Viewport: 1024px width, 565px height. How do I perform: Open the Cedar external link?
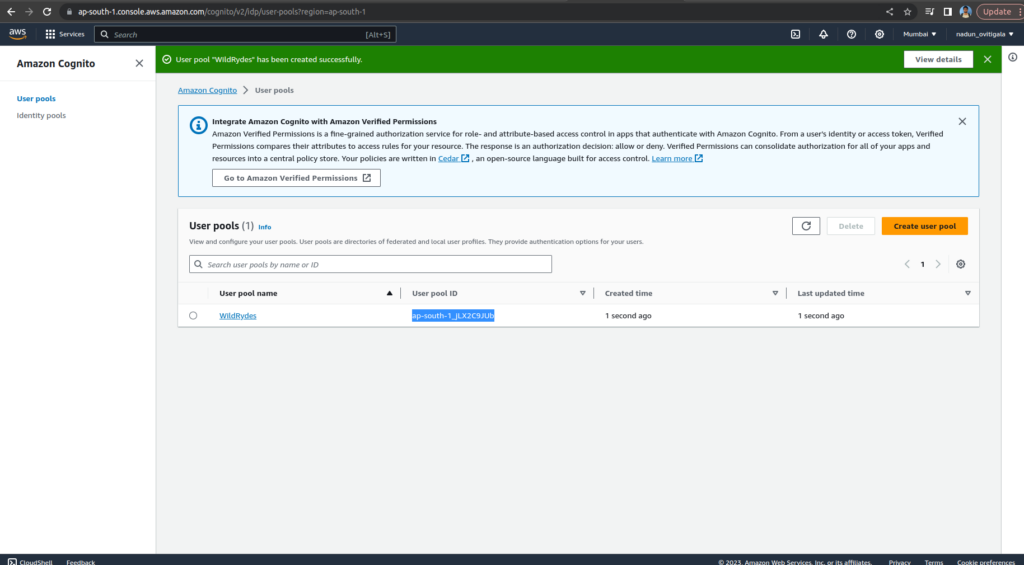tap(453, 159)
